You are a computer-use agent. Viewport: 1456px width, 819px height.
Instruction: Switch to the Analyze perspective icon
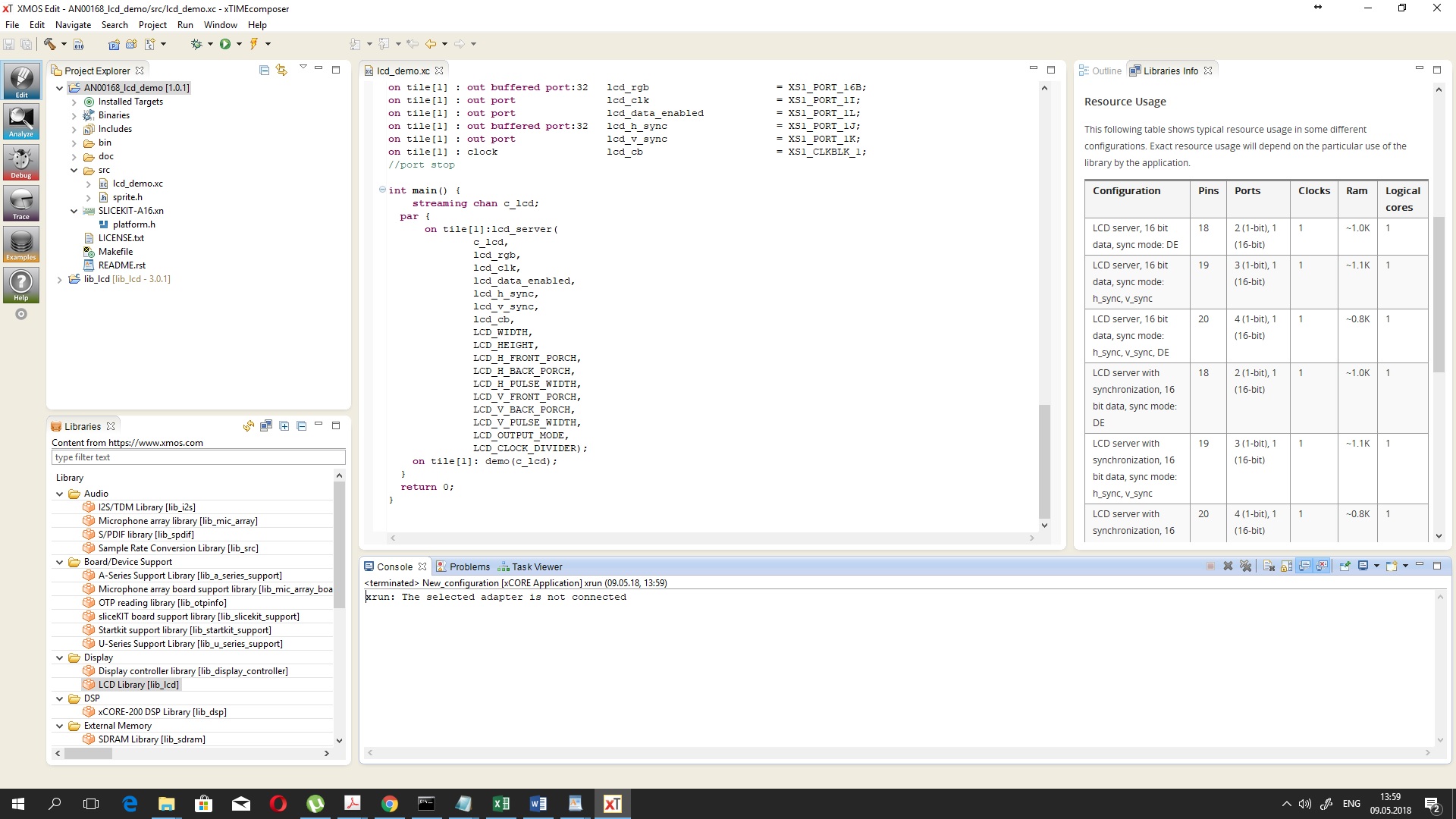click(21, 121)
